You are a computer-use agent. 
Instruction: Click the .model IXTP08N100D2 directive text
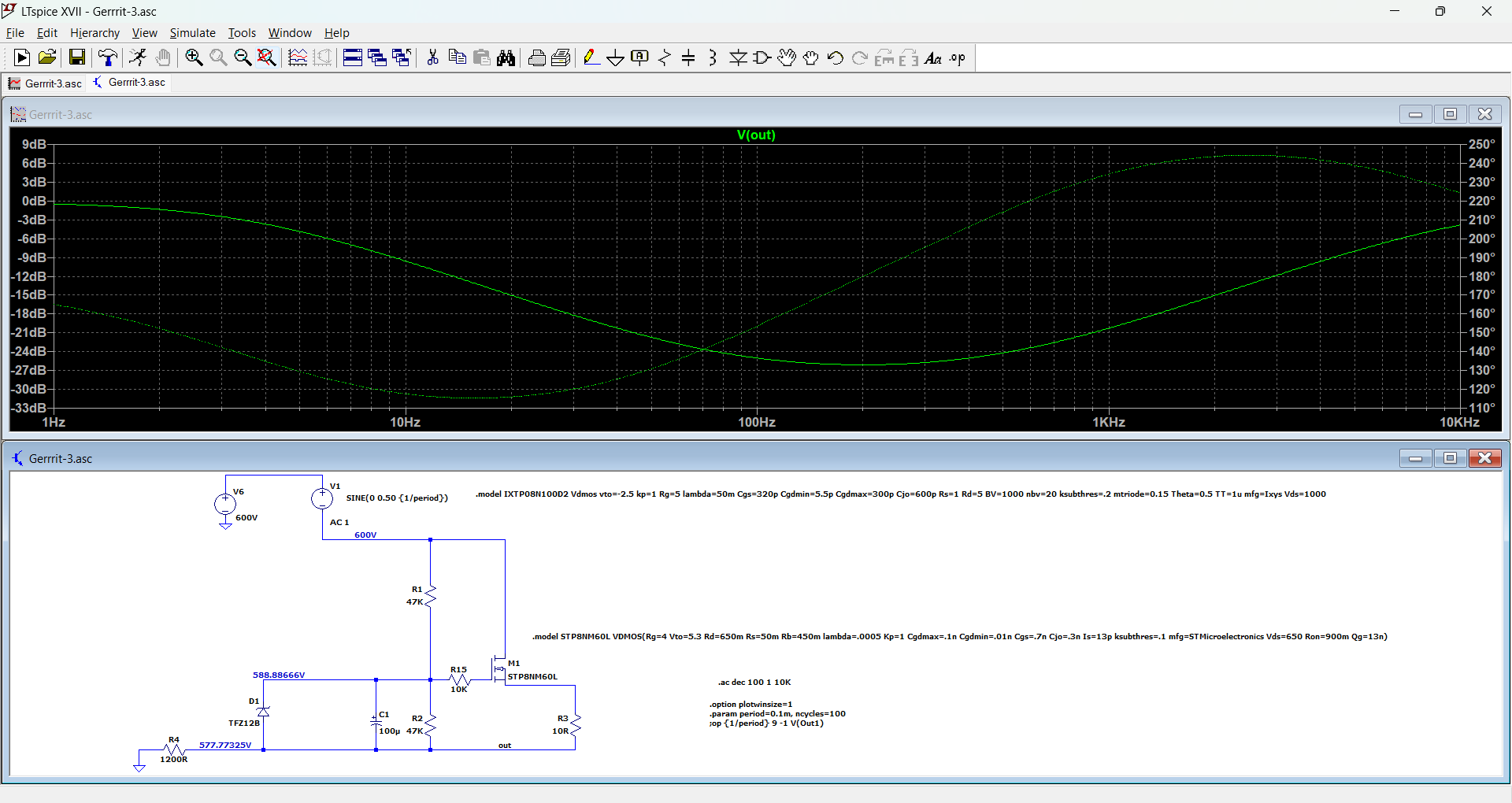[x=901, y=494]
